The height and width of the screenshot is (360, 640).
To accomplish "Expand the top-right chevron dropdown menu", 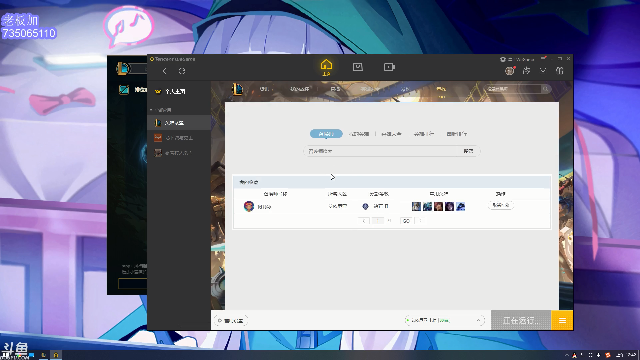I will pyautogui.click(x=543, y=71).
